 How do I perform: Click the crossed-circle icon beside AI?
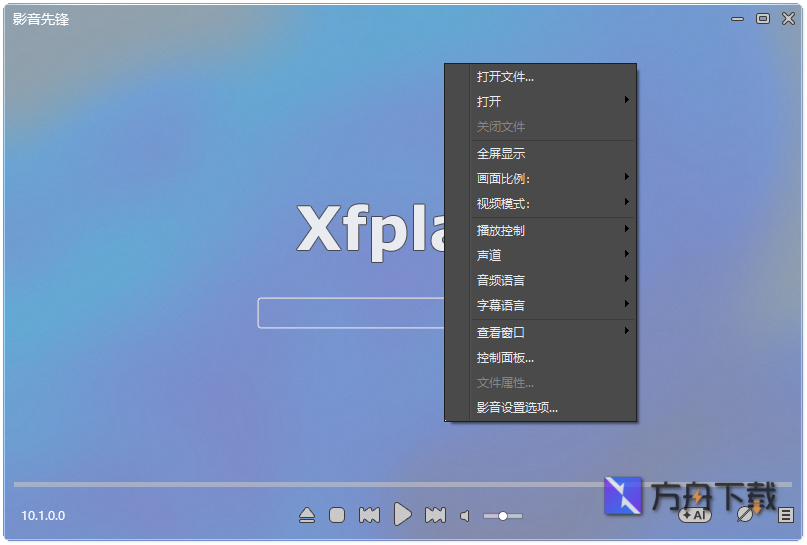[745, 515]
